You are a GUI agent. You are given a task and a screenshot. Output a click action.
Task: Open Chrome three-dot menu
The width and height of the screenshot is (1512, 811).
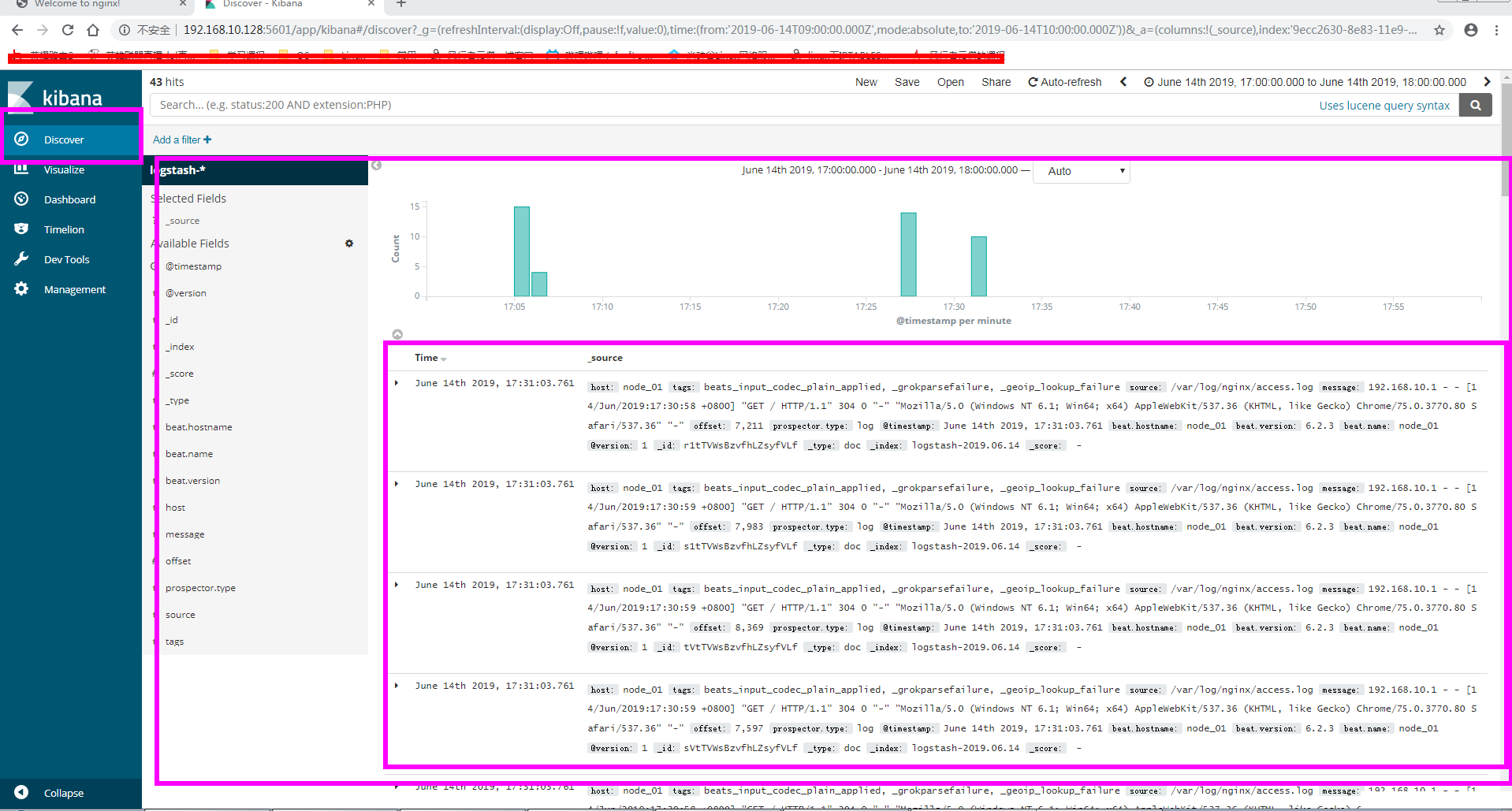coord(1496,30)
